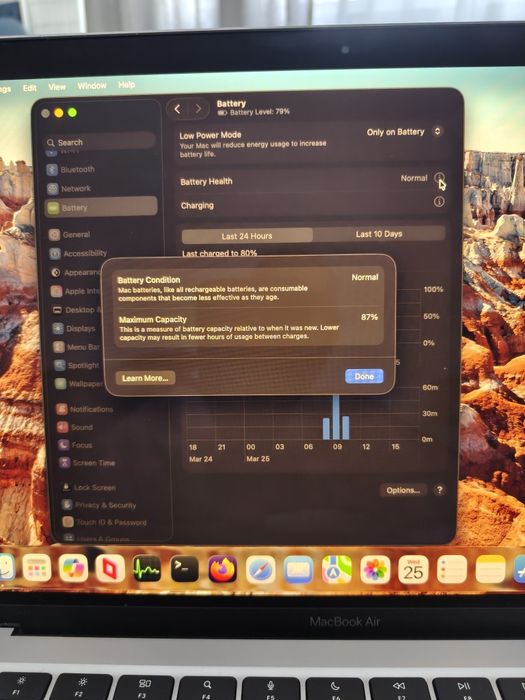Open Touch ID & Password settings
The width and height of the screenshot is (525, 700).
click(105, 522)
